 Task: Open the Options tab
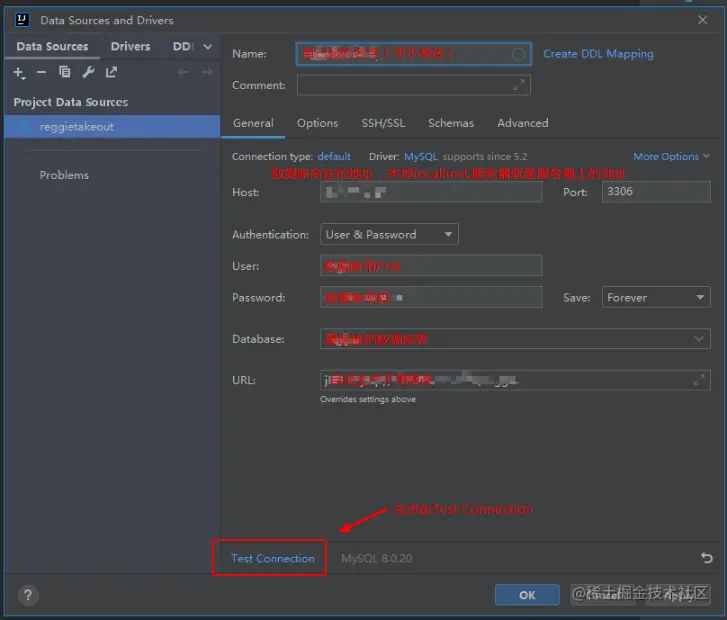point(318,123)
